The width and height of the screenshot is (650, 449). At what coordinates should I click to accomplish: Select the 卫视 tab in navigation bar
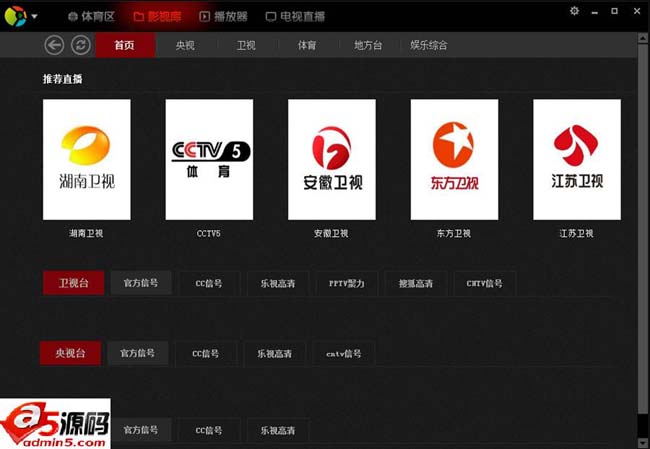pyautogui.click(x=246, y=45)
